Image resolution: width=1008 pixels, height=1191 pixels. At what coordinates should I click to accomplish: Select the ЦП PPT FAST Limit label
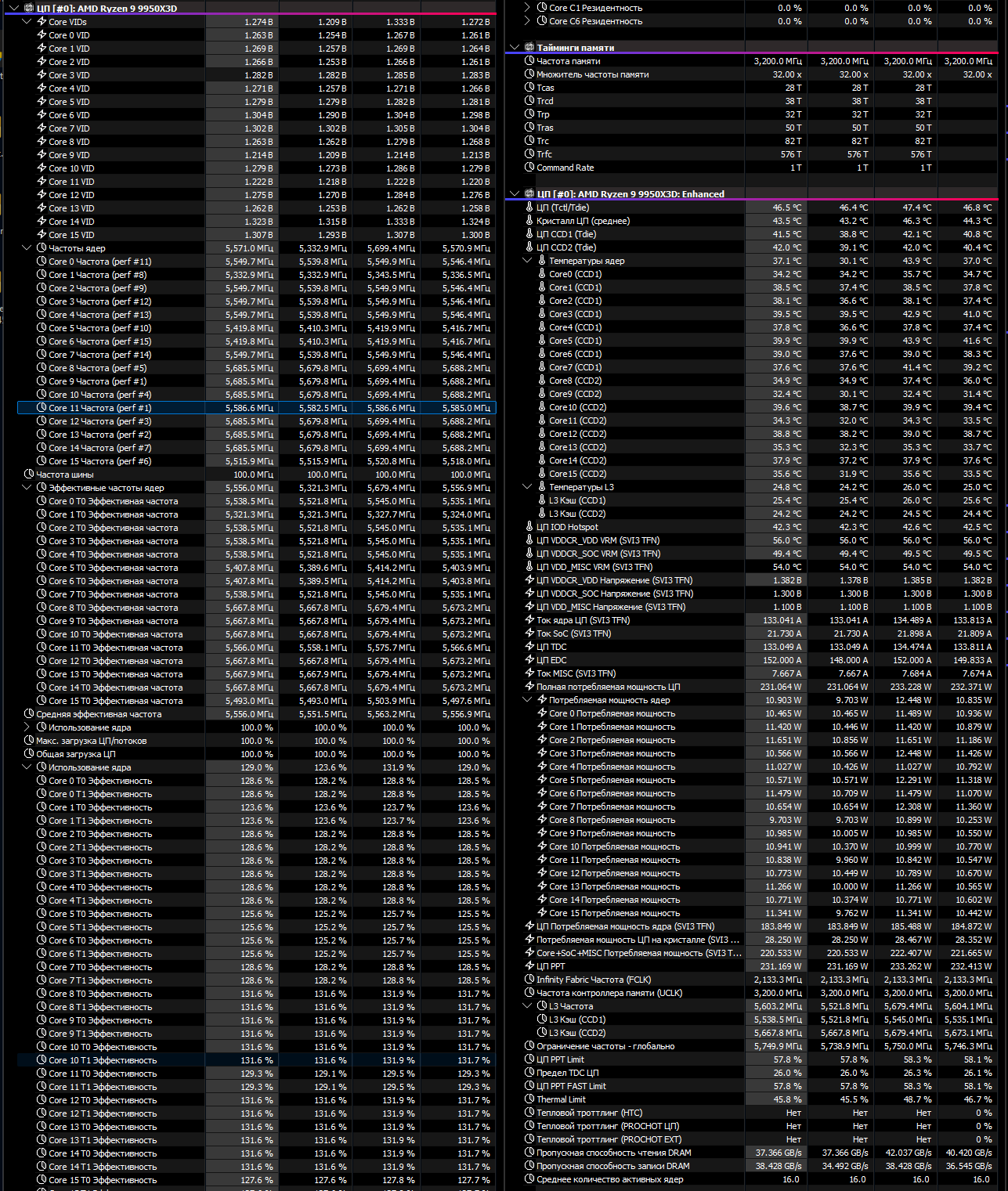[x=572, y=1086]
